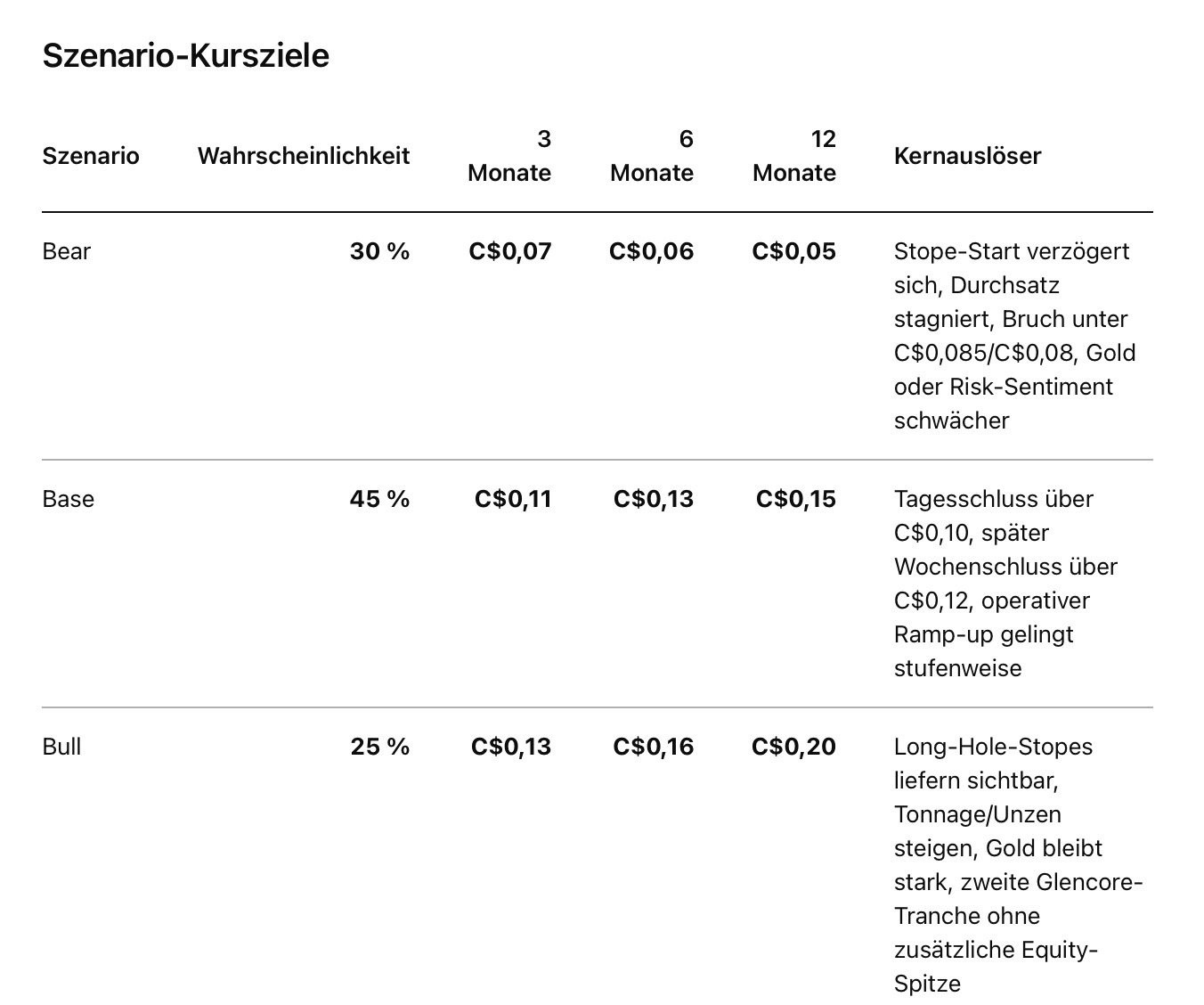The width and height of the screenshot is (1204, 1005).
Task: Click the 6 Monate column header
Action: coord(652,156)
